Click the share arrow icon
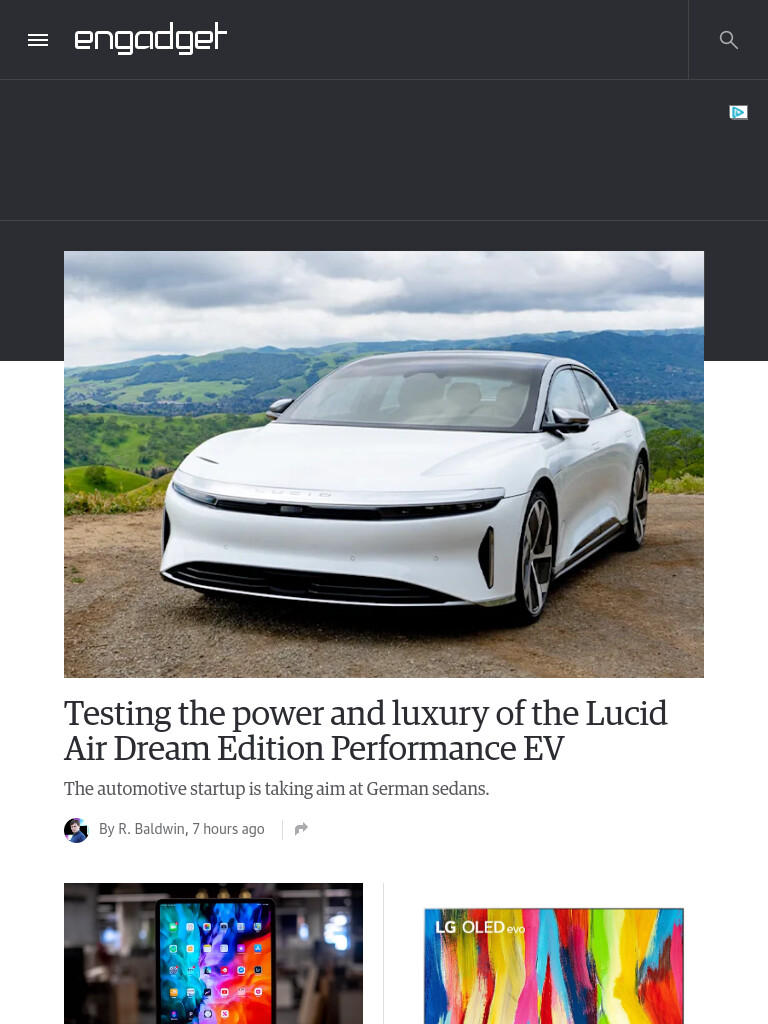 [x=301, y=829]
